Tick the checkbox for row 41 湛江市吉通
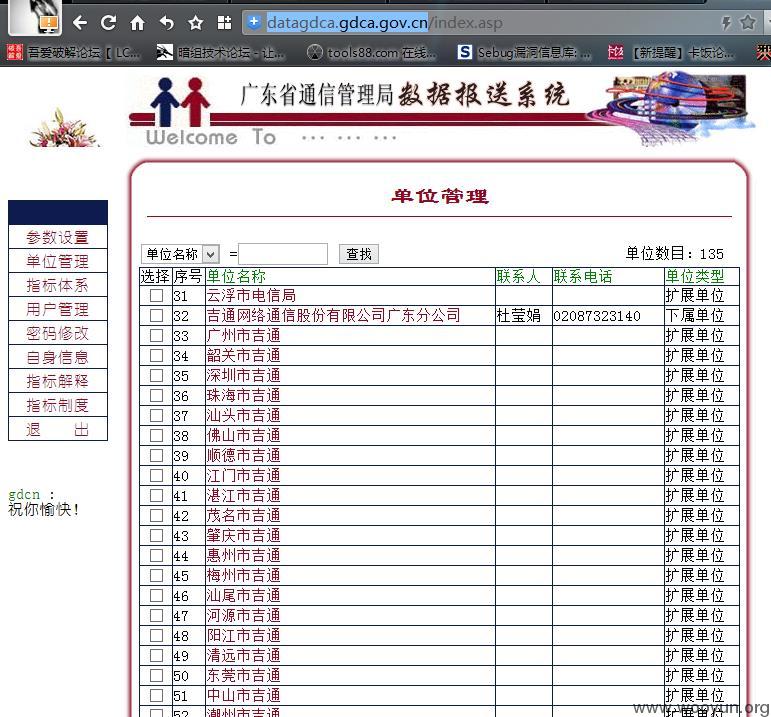 (x=156, y=496)
